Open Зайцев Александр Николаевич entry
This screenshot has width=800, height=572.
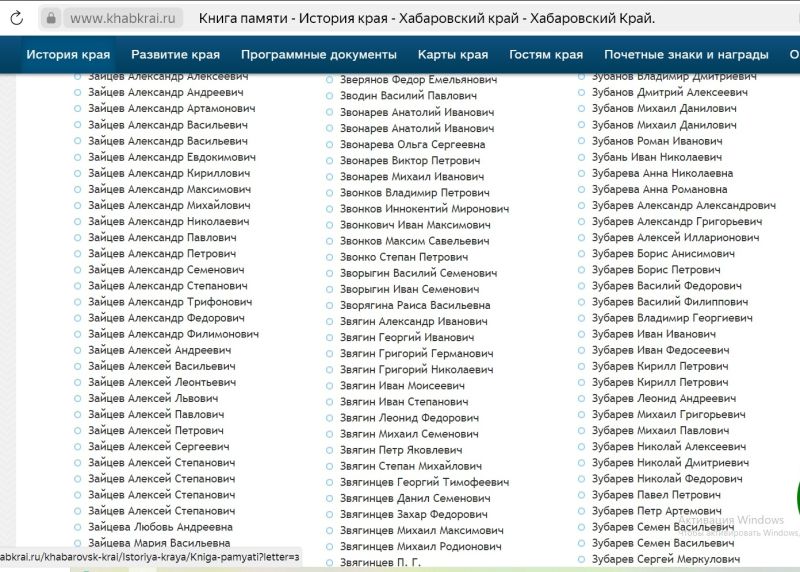click(169, 221)
